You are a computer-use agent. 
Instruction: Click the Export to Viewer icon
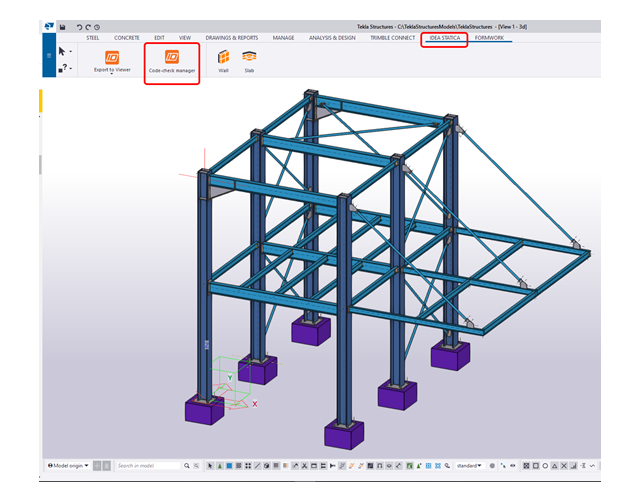112,58
